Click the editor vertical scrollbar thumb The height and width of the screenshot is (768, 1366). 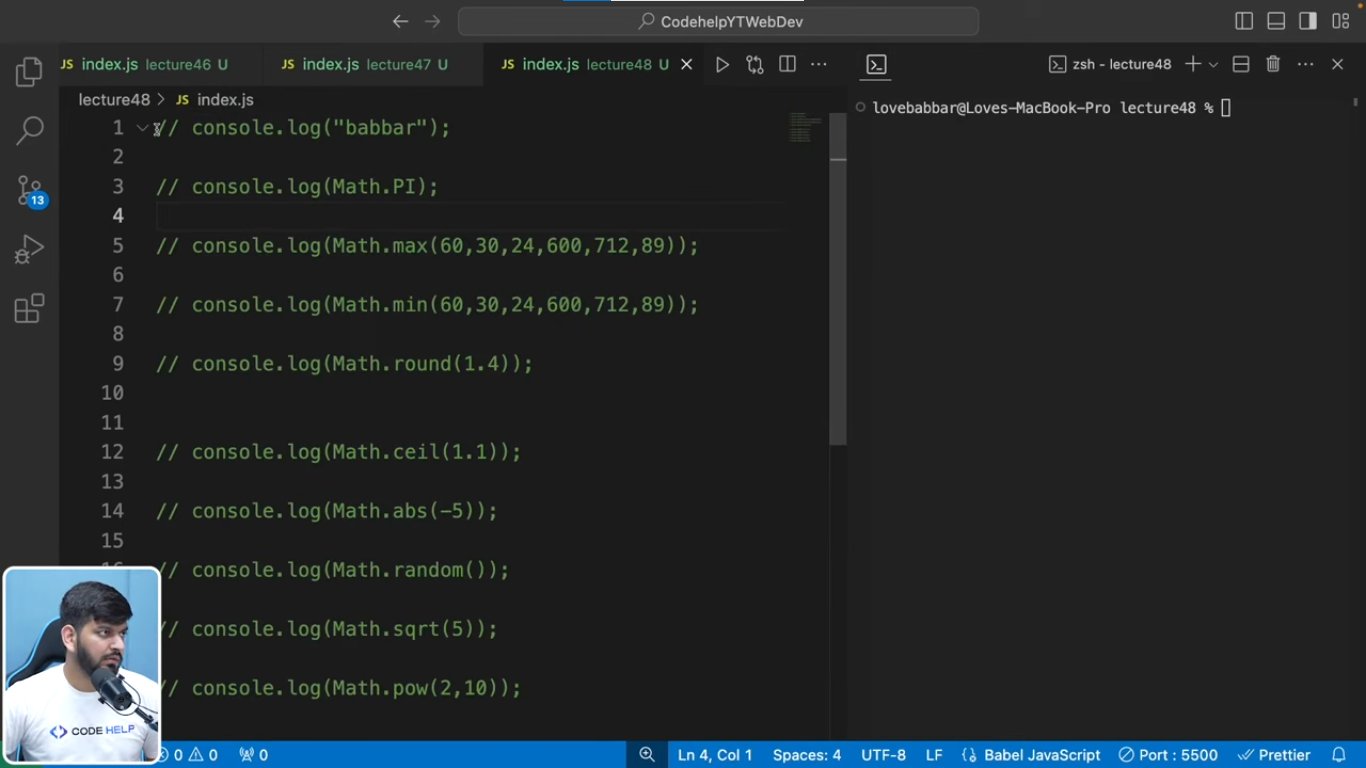[x=838, y=280]
